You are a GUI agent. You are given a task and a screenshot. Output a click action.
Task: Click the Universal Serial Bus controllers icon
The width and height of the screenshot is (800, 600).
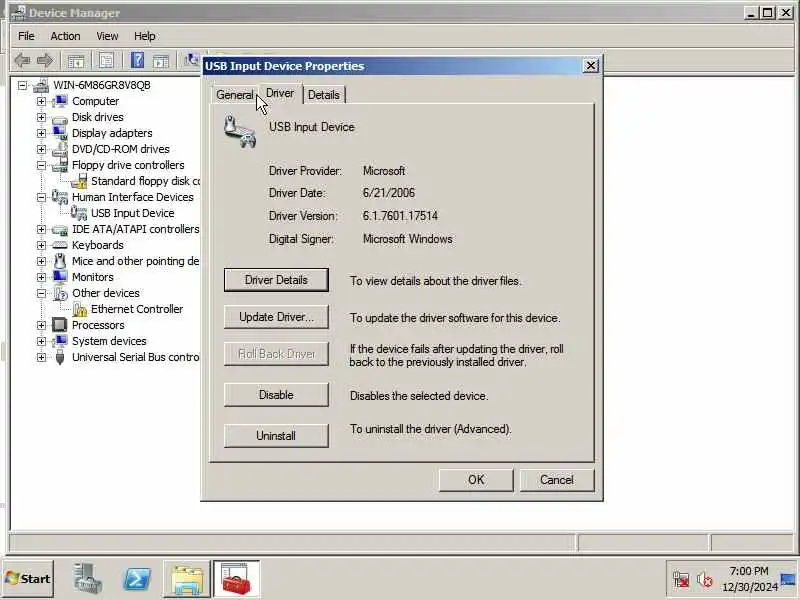point(60,357)
